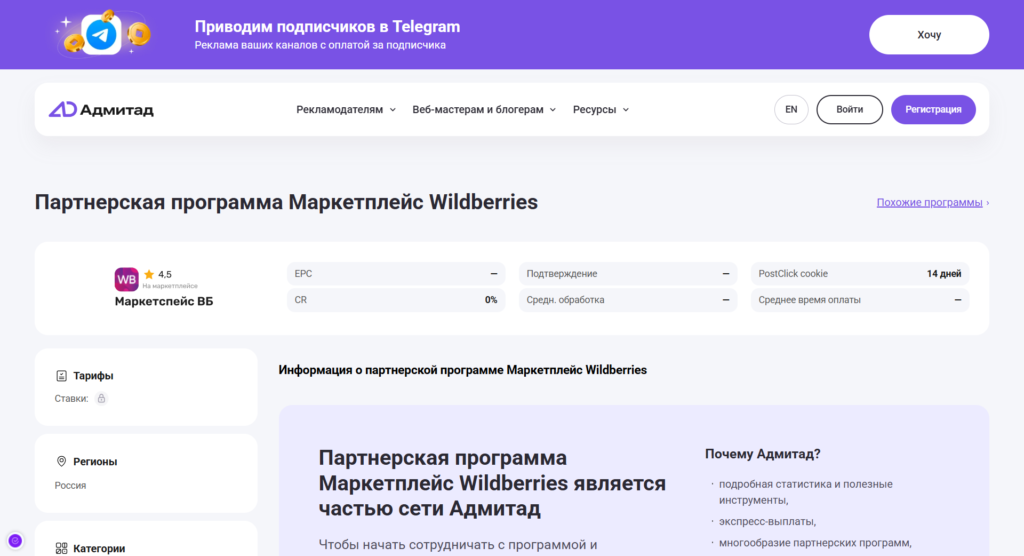The height and width of the screenshot is (556, 1024).
Task: Click the Войти login button
Action: click(850, 110)
